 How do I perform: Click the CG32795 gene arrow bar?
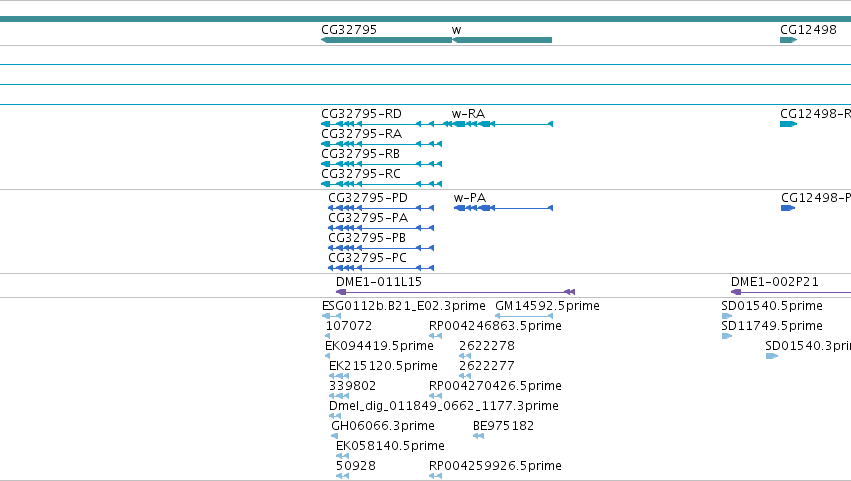pyautogui.click(x=386, y=40)
